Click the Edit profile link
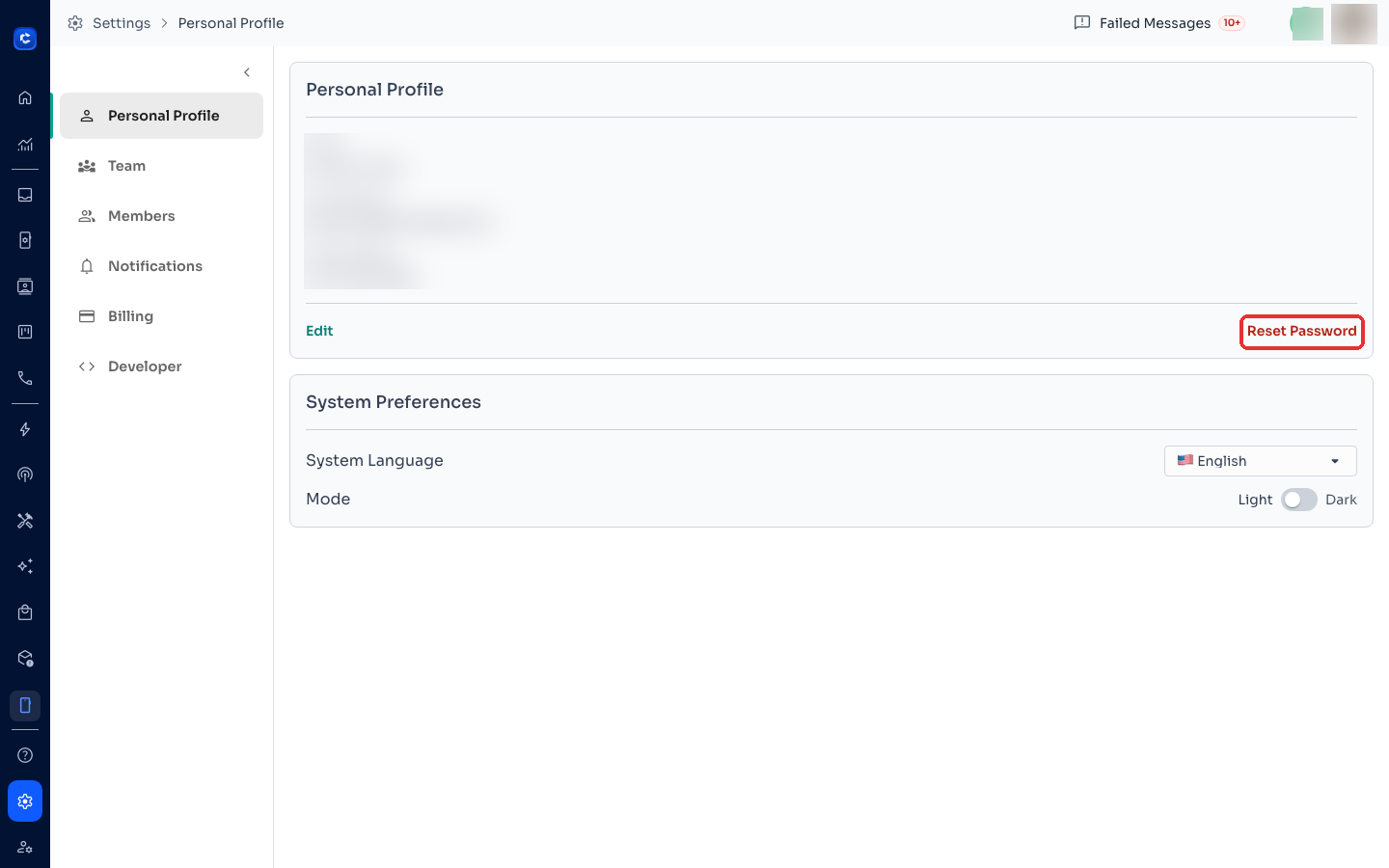The height and width of the screenshot is (868, 1389). point(319,331)
